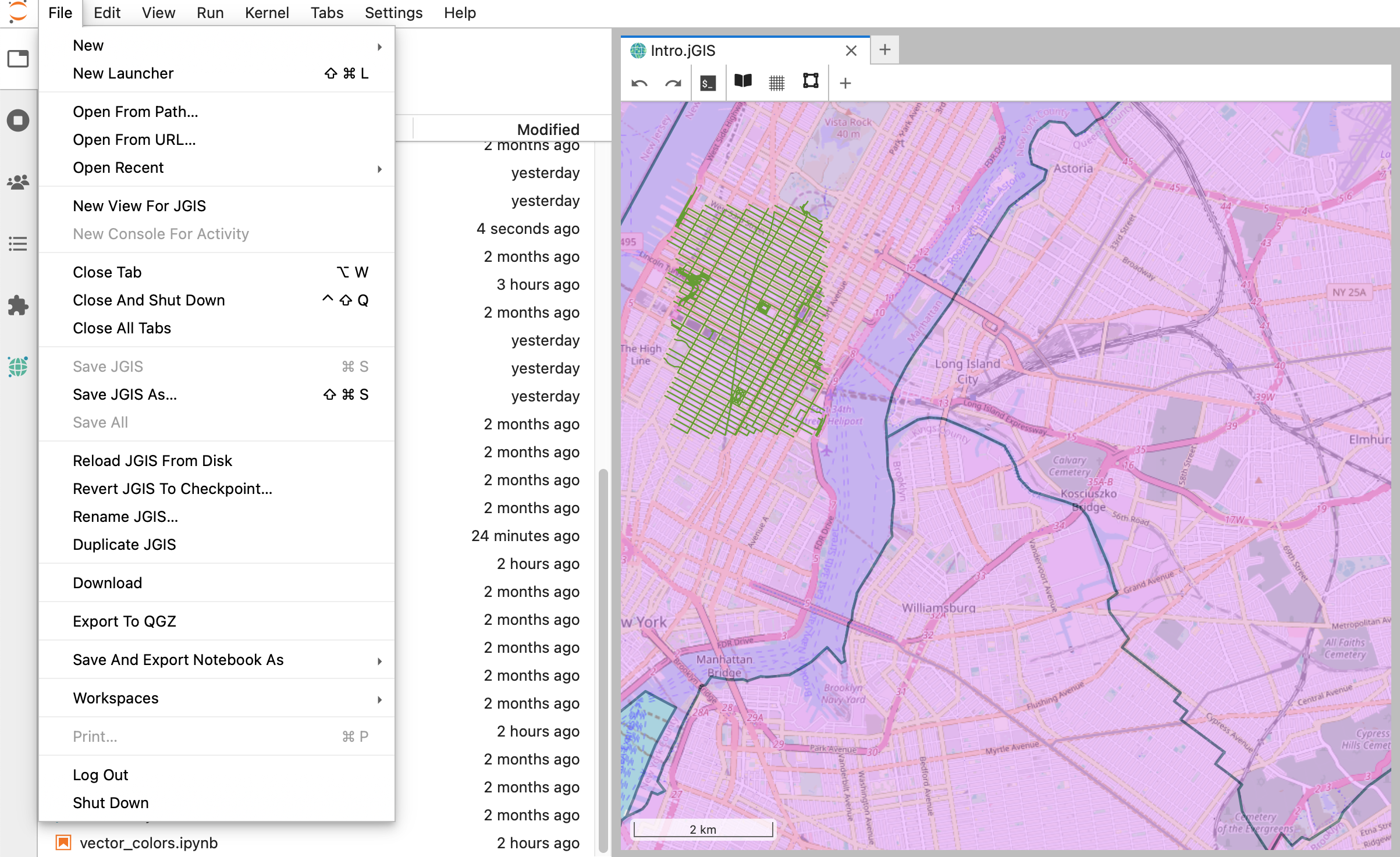Open the console for the JGIS document

pos(708,82)
